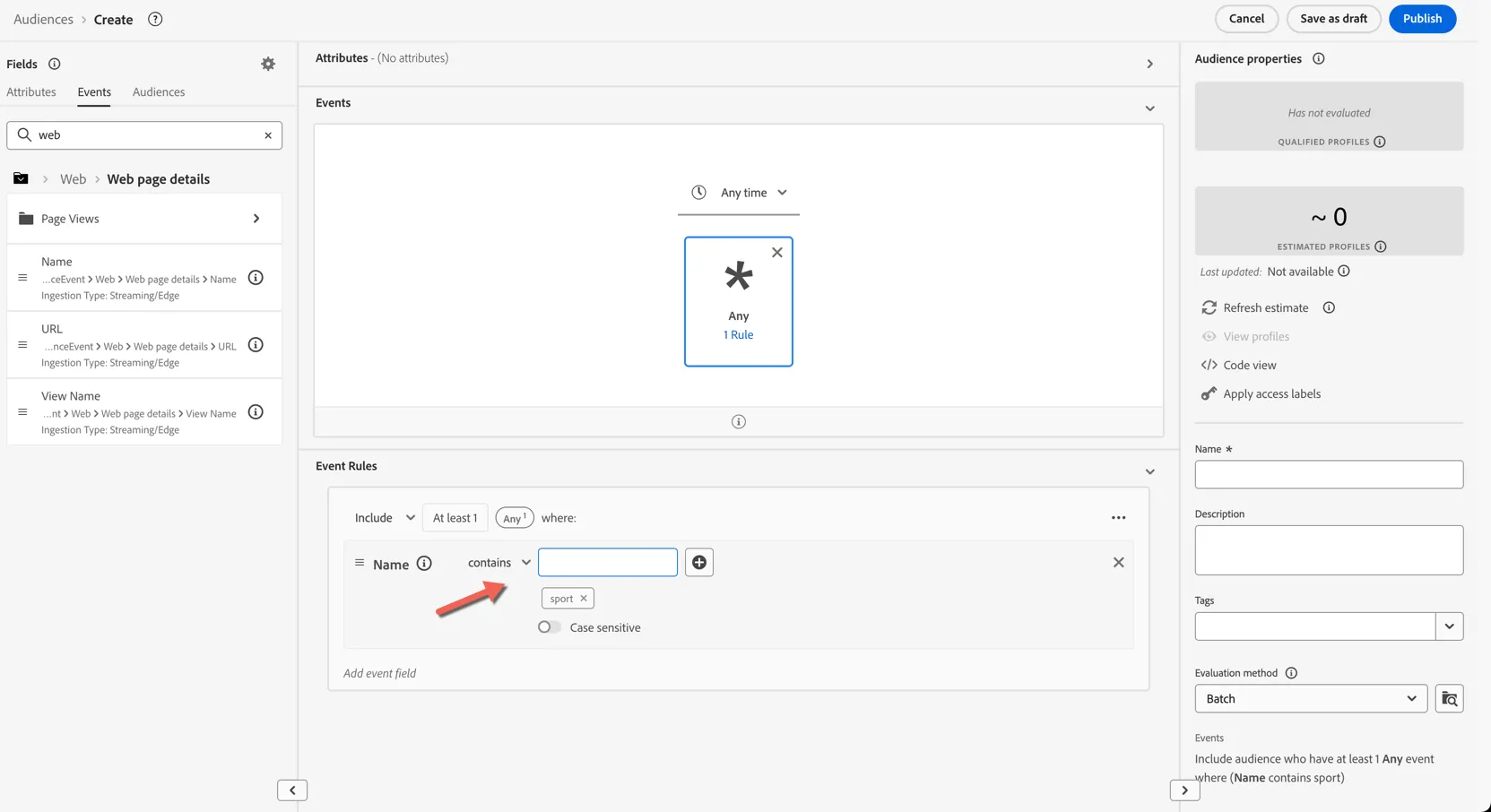
Task: Show info for the URL field
Action: click(x=256, y=345)
